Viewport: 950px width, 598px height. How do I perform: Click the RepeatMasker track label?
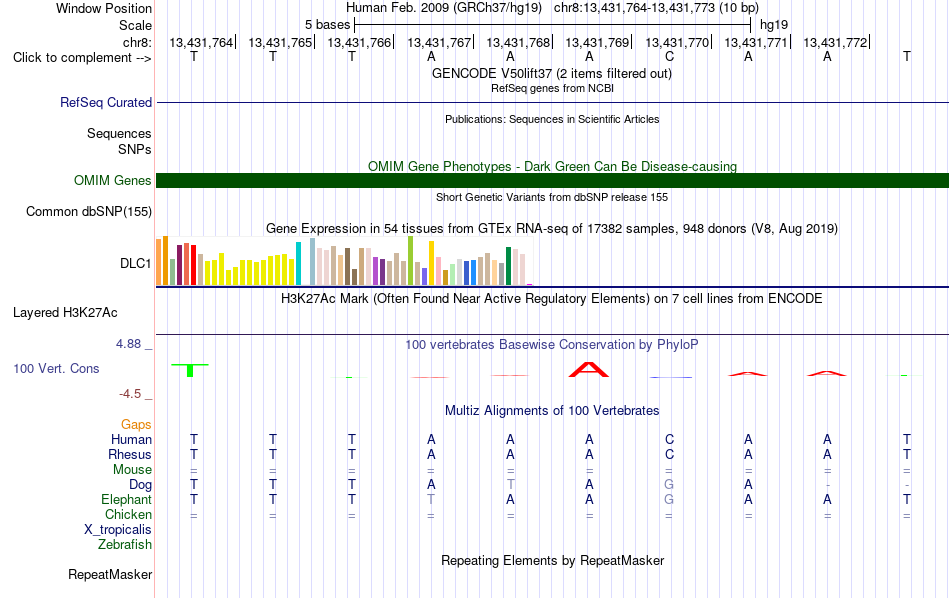[110, 574]
